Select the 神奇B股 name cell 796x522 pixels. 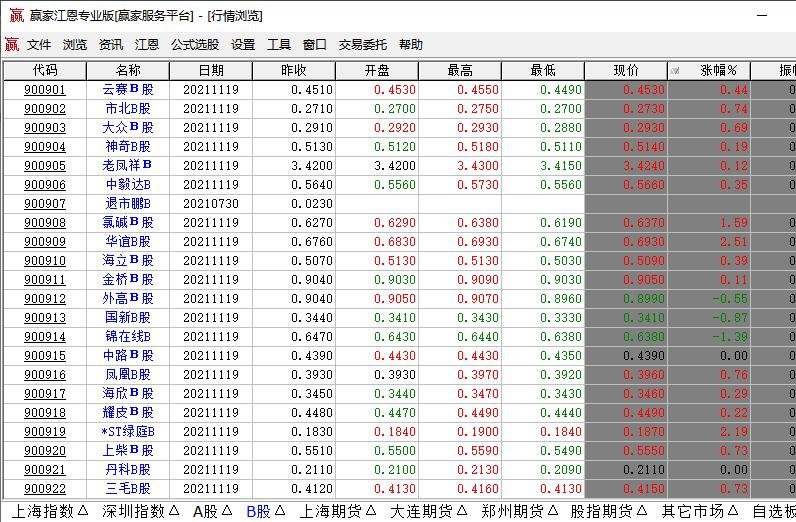(x=128, y=147)
